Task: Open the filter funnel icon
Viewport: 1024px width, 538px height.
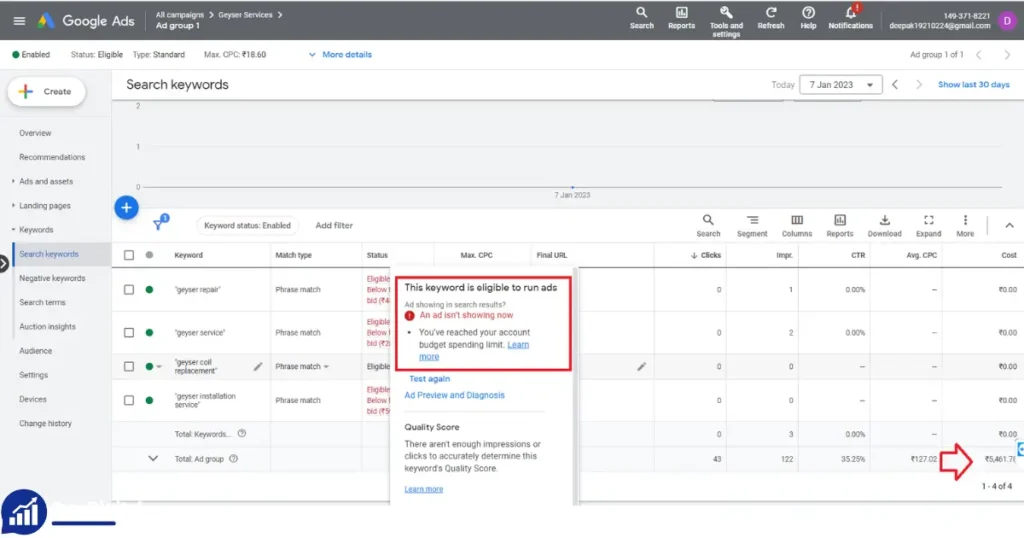Action: click(159, 224)
